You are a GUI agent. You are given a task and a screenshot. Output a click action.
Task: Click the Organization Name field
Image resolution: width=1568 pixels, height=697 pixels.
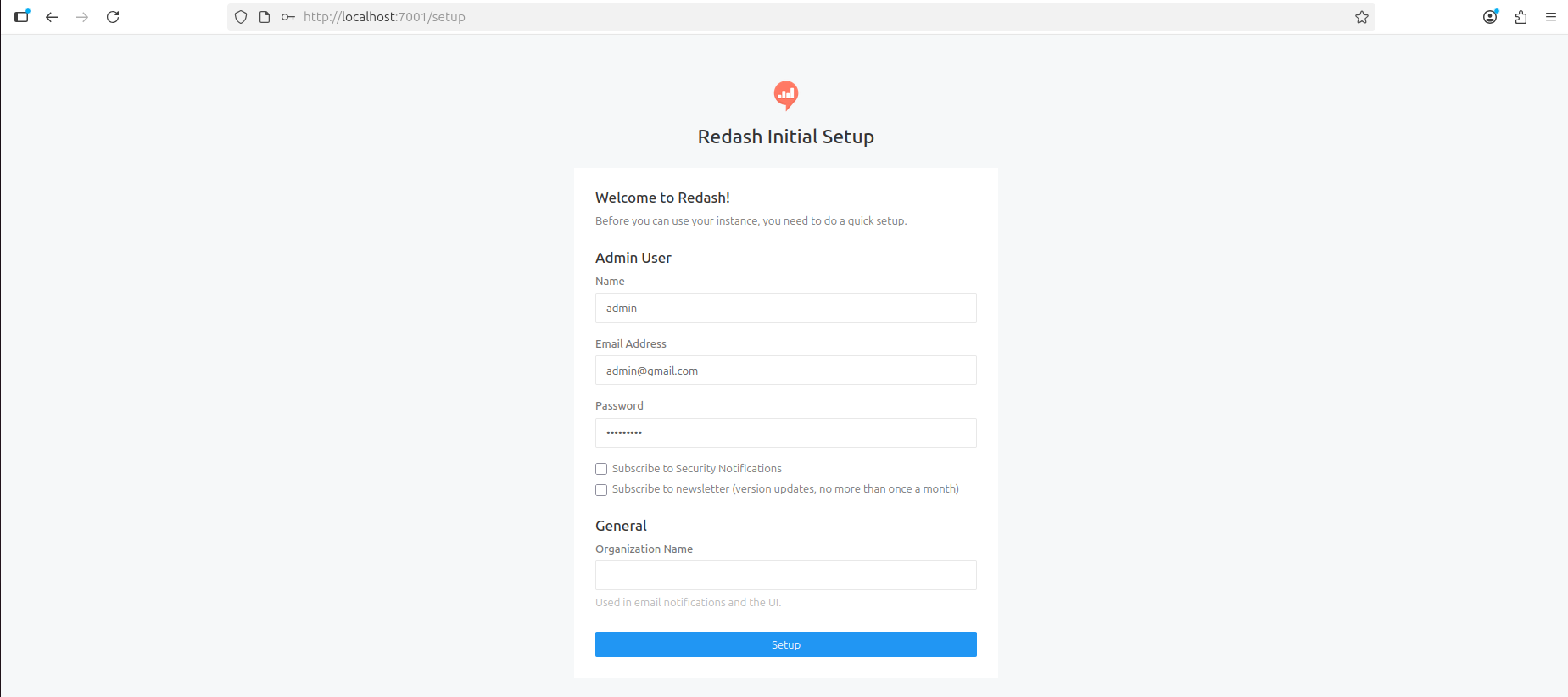coord(786,575)
